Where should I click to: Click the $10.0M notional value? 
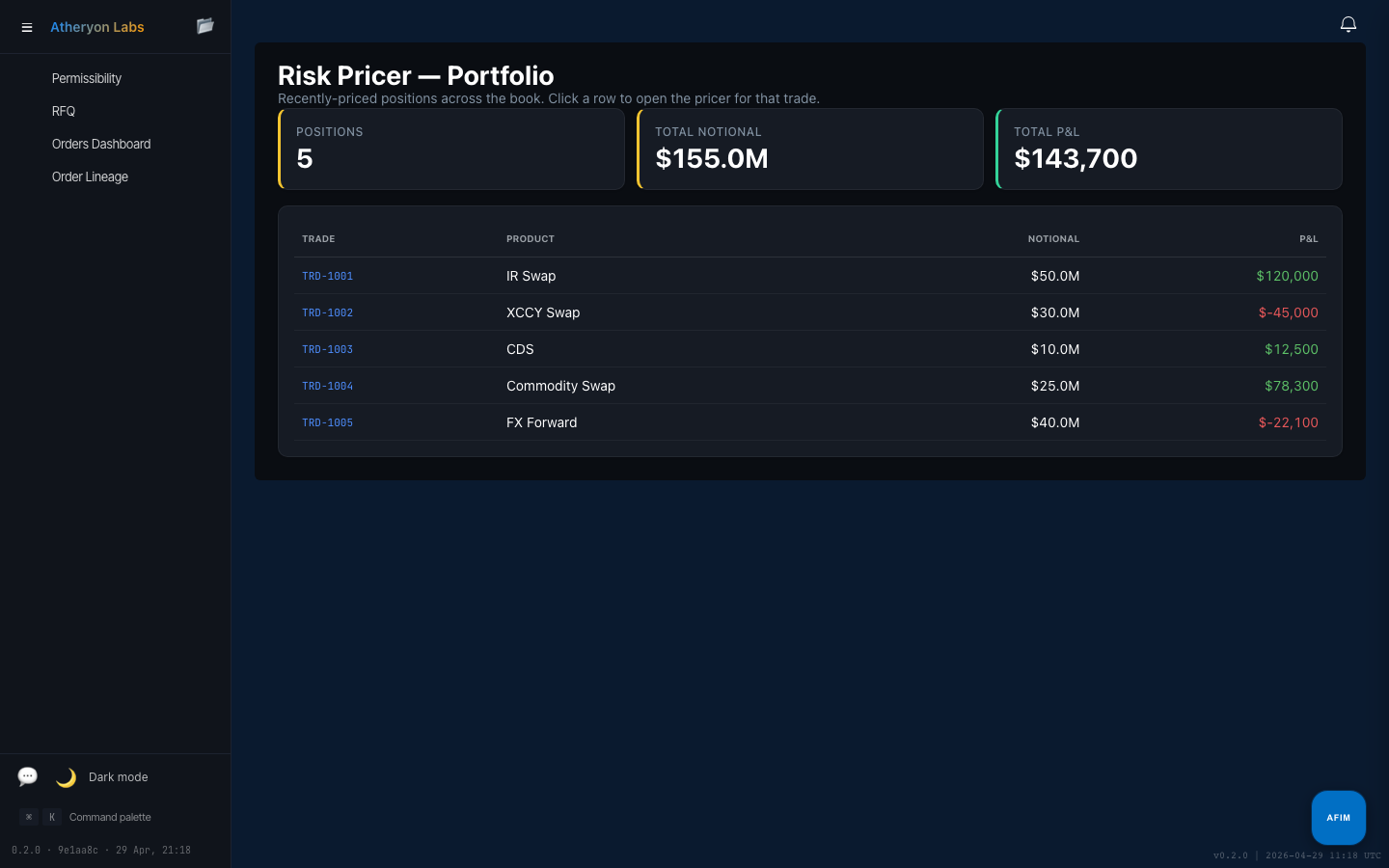click(1055, 349)
